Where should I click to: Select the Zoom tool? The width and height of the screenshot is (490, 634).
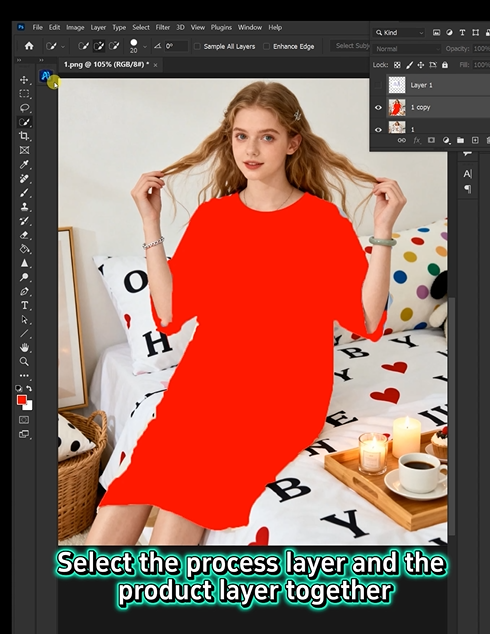click(x=24, y=361)
